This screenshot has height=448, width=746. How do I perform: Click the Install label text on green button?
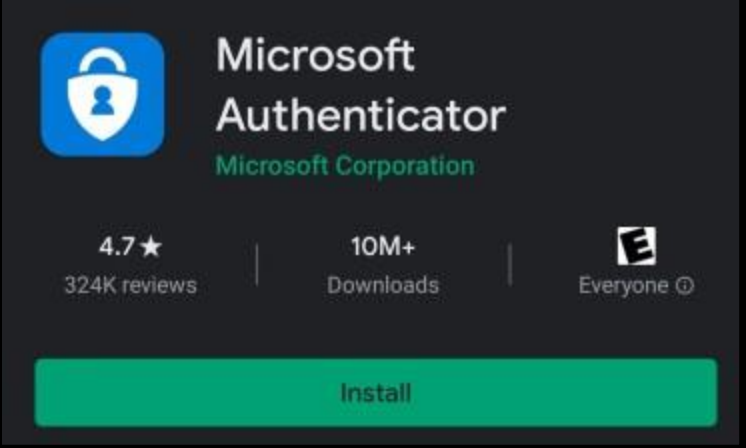pos(375,393)
